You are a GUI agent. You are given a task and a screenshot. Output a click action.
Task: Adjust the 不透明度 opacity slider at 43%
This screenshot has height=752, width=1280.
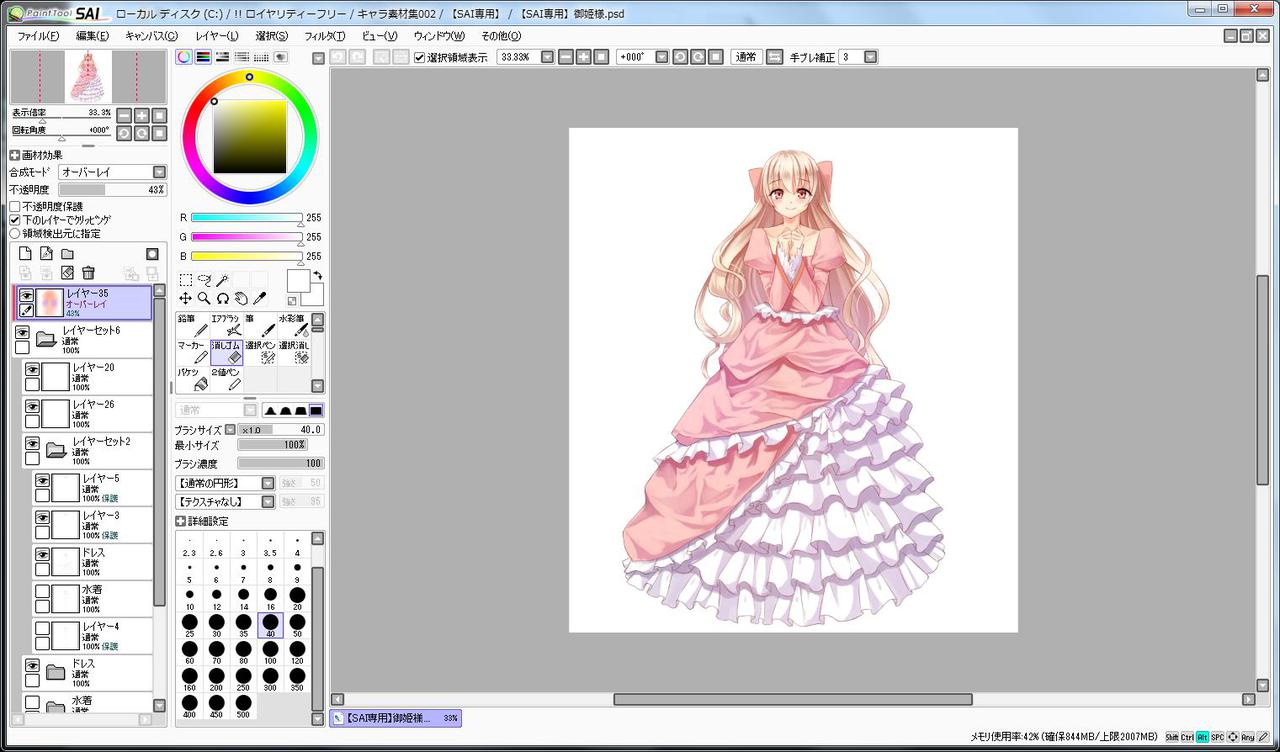point(112,189)
